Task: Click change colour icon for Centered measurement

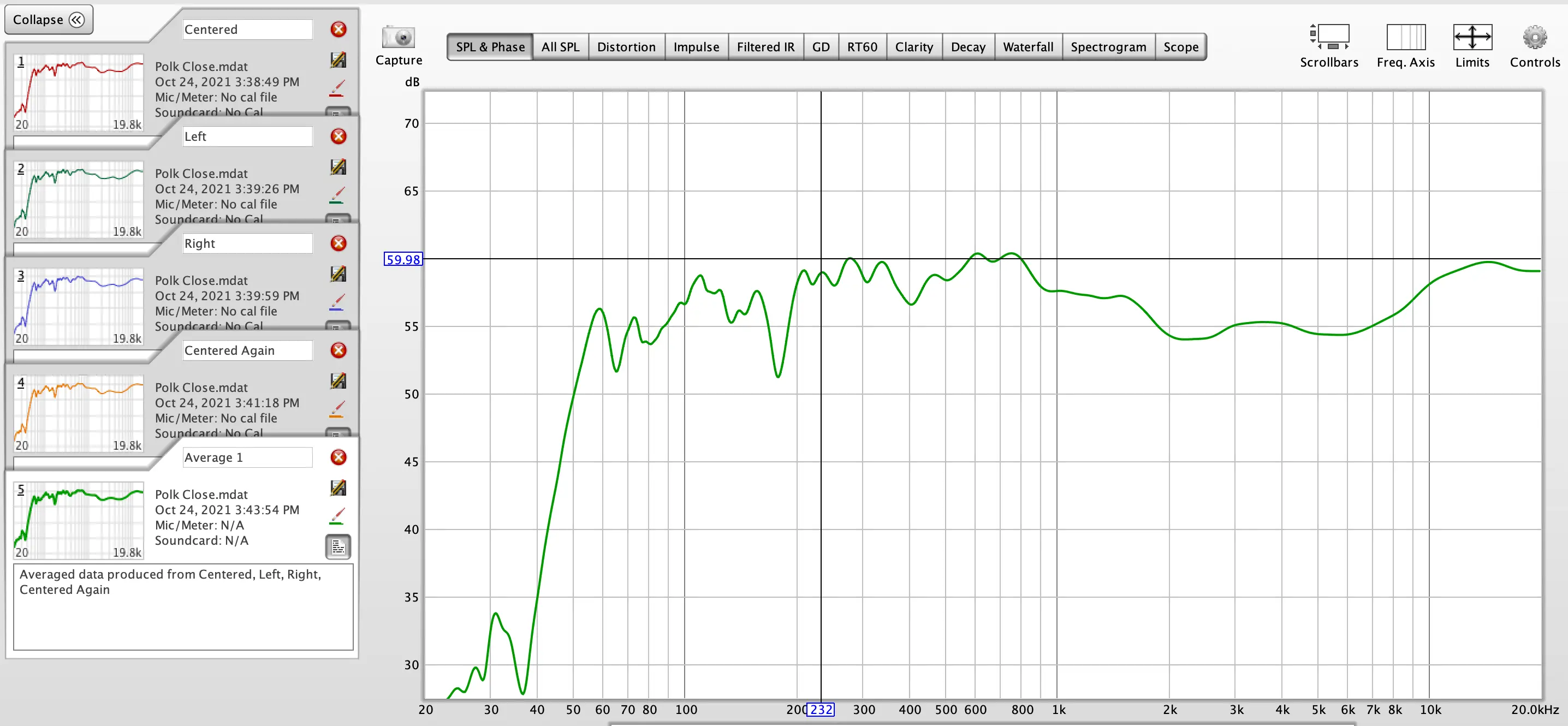Action: tap(337, 88)
